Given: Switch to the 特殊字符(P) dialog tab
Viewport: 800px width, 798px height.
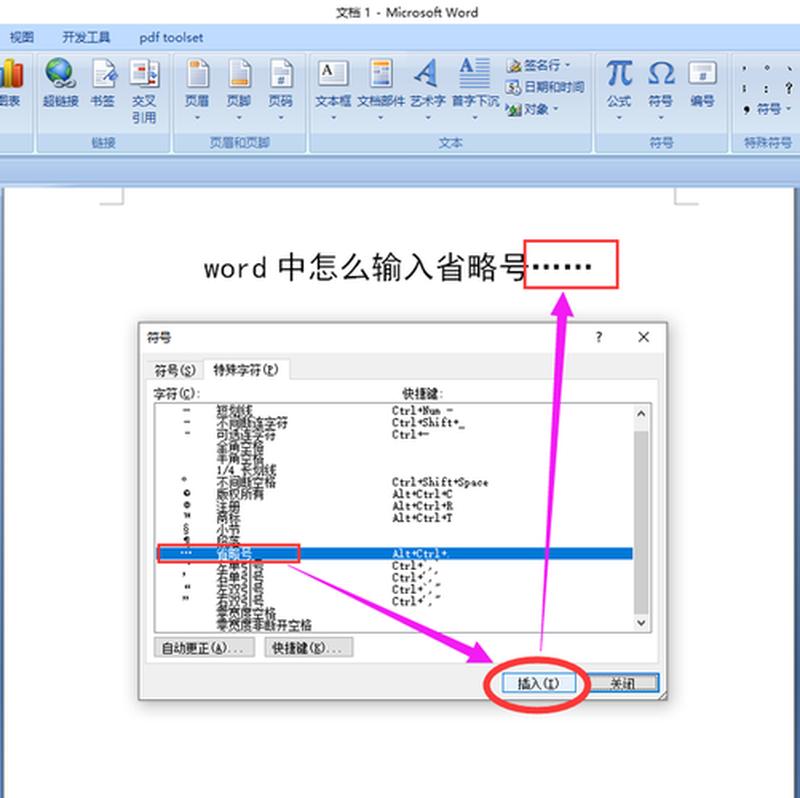Looking at the screenshot, I should pos(246,369).
